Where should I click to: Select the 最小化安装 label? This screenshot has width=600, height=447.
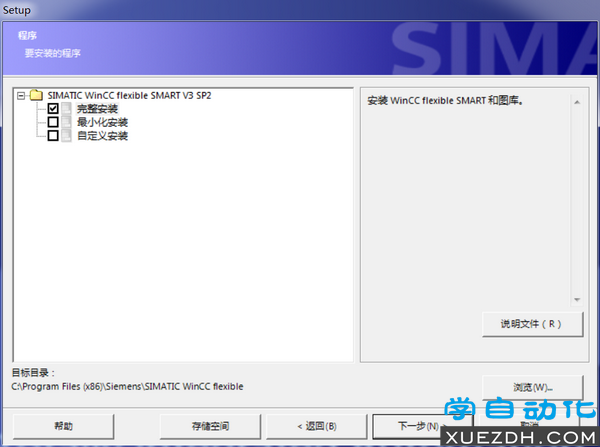(x=102, y=122)
